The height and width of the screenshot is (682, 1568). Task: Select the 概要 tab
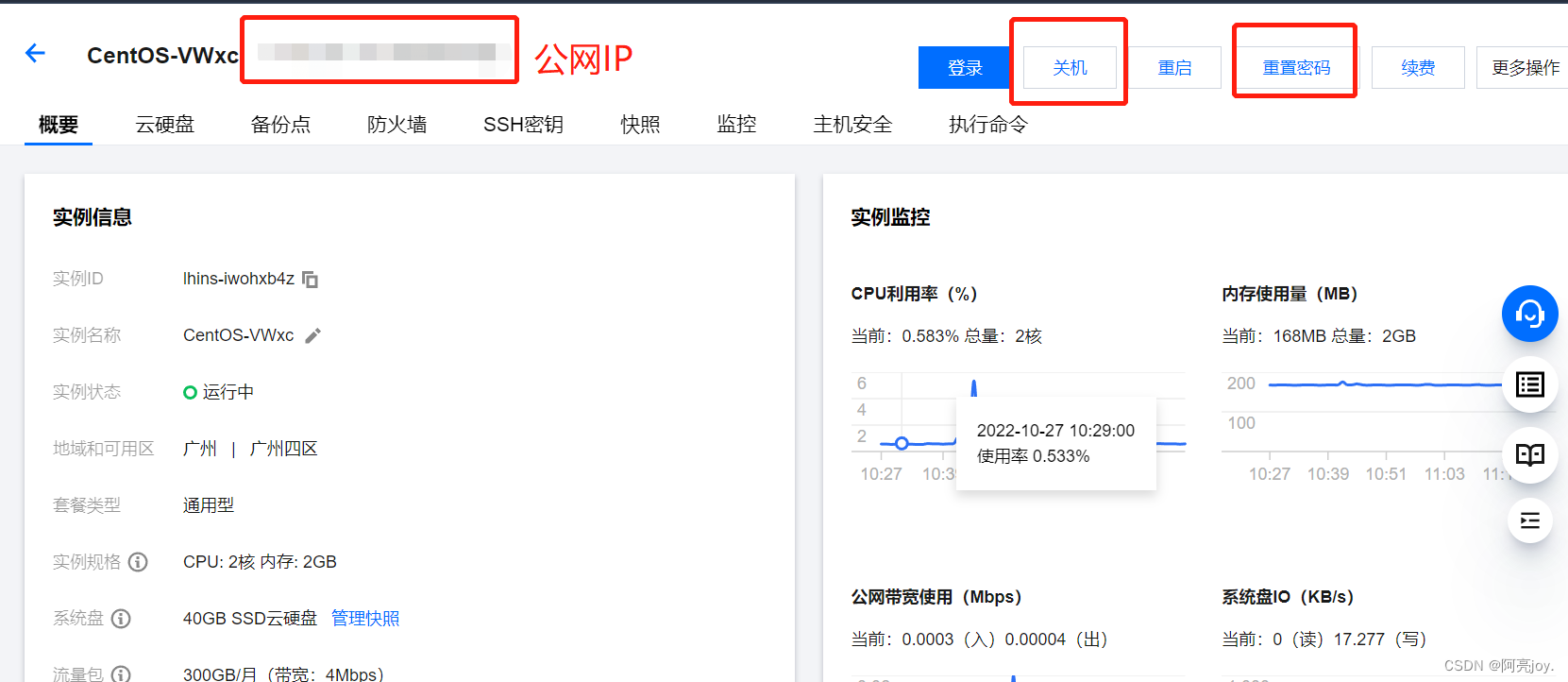click(59, 125)
